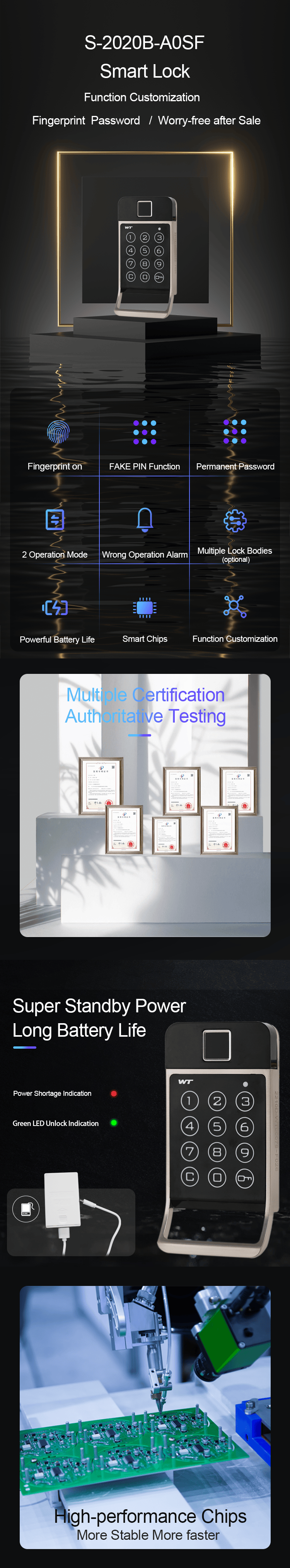
Task: Click the Multiple Certification heading
Action: pos(145,705)
